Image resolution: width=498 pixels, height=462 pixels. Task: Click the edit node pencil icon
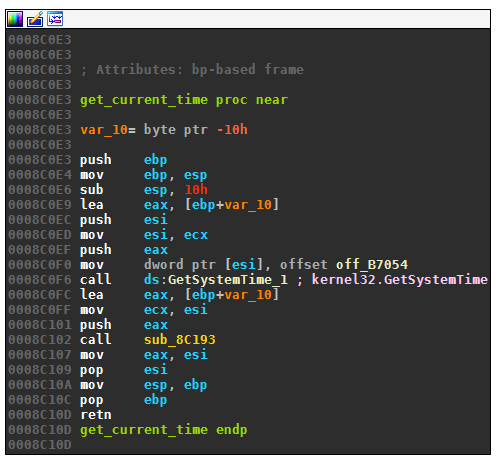click(x=35, y=19)
